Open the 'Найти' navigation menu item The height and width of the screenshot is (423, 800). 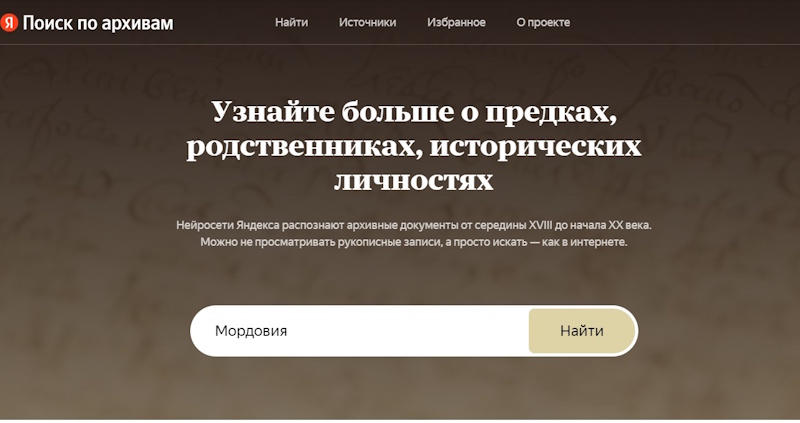pos(291,22)
